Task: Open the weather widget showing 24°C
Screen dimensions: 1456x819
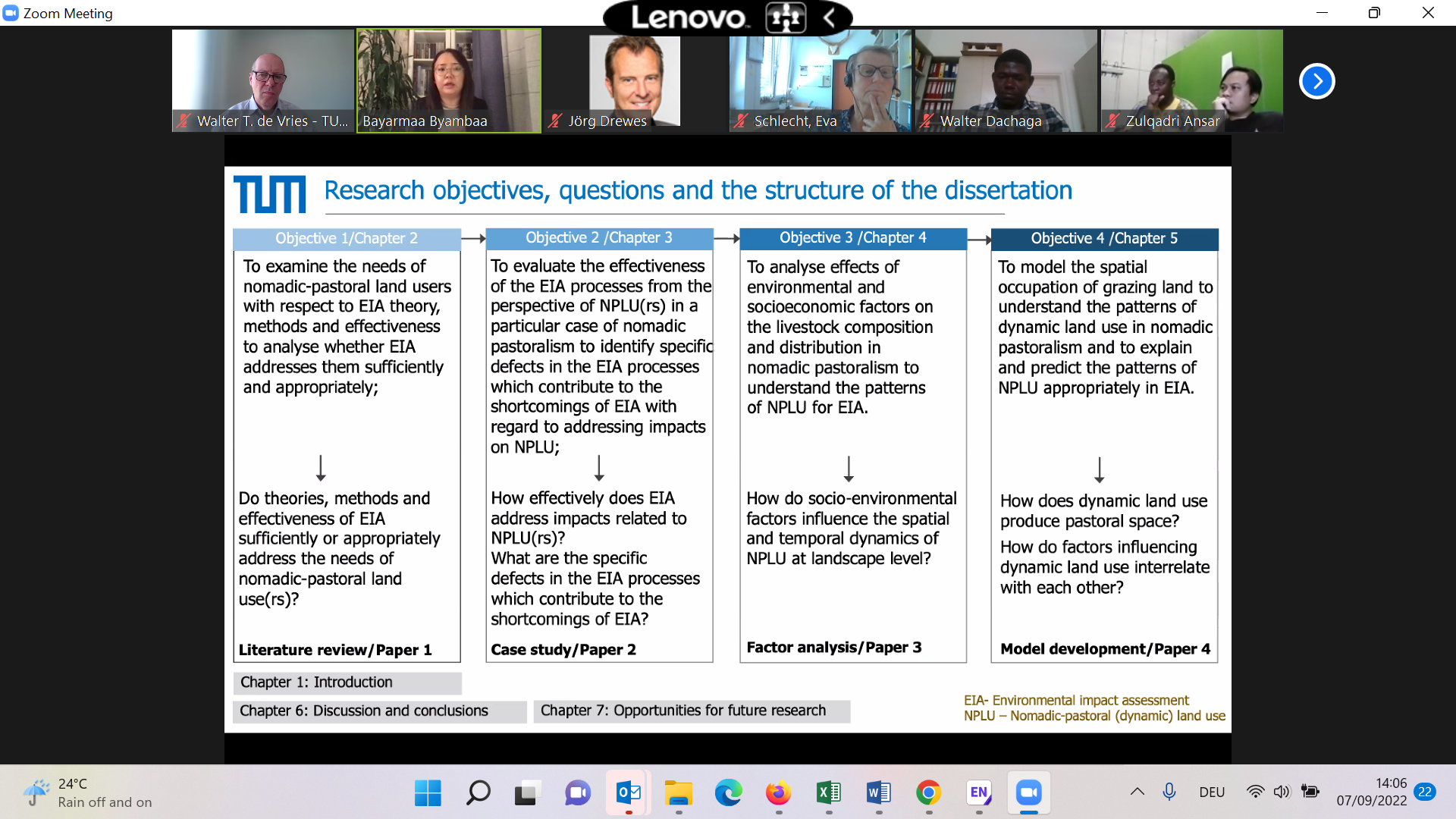Action: point(87,793)
